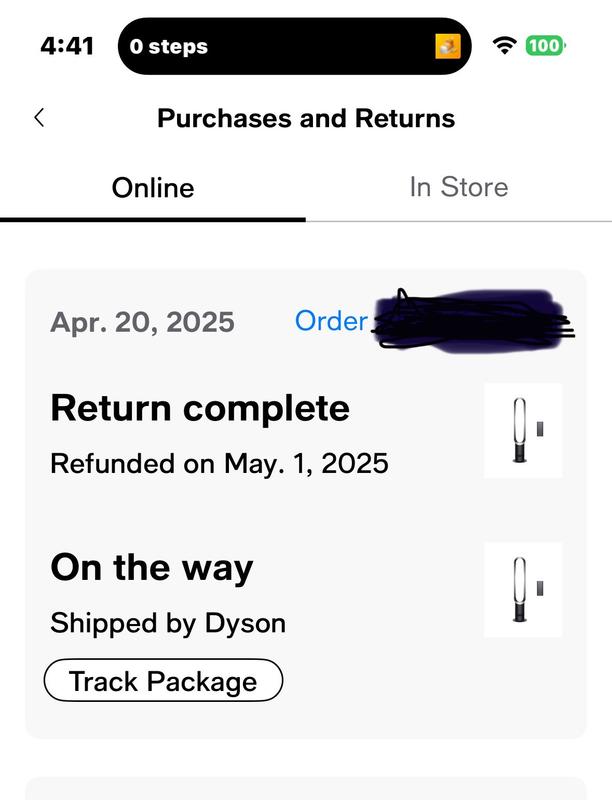Tap the battery level indicator

[x=545, y=45]
